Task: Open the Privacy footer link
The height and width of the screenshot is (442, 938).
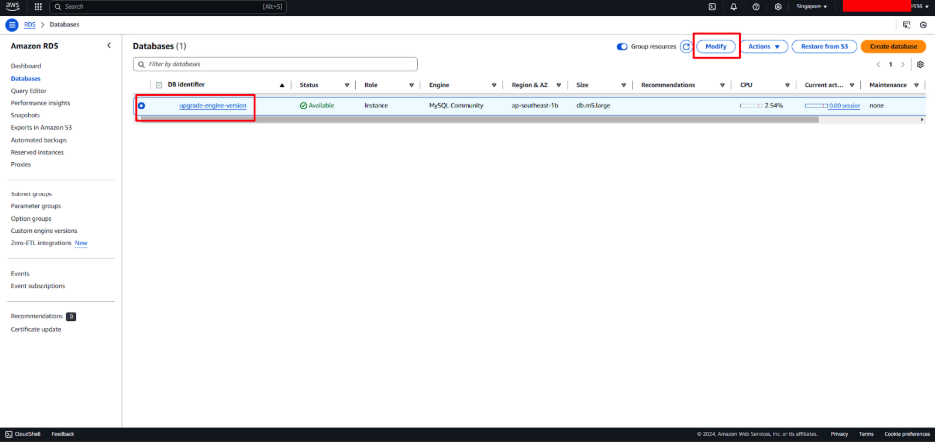Action: (x=839, y=434)
